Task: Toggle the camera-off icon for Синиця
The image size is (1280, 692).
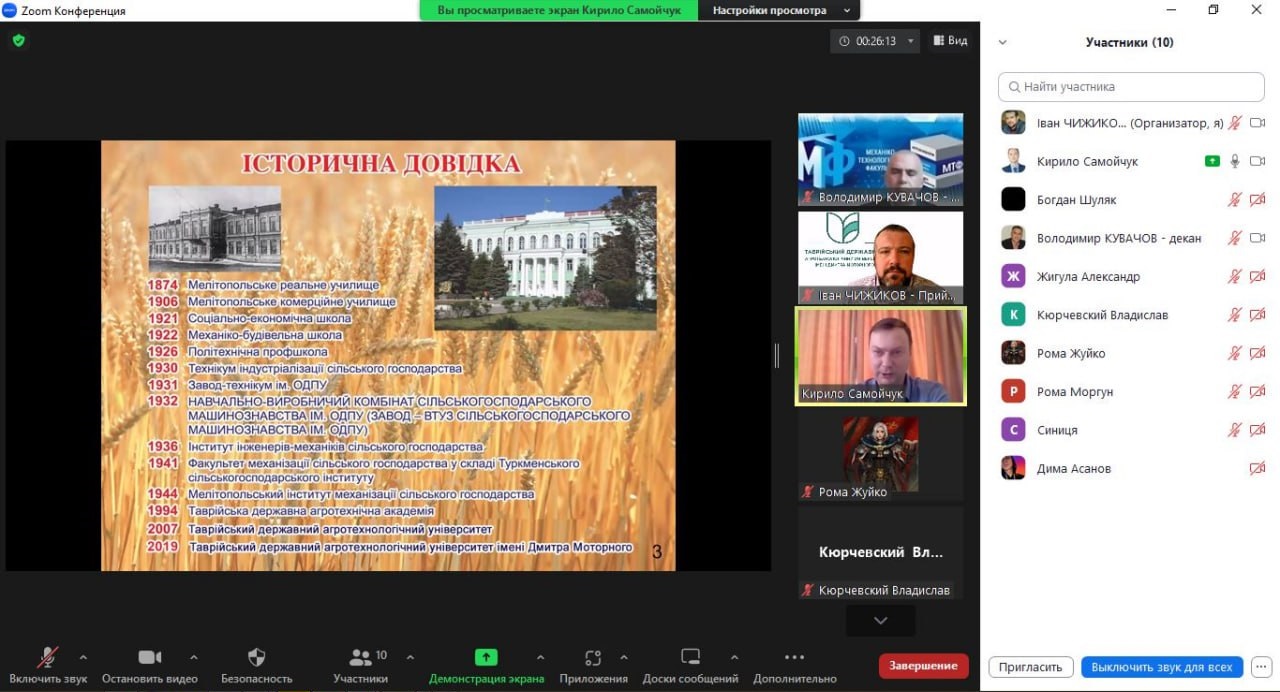Action: point(1258,430)
